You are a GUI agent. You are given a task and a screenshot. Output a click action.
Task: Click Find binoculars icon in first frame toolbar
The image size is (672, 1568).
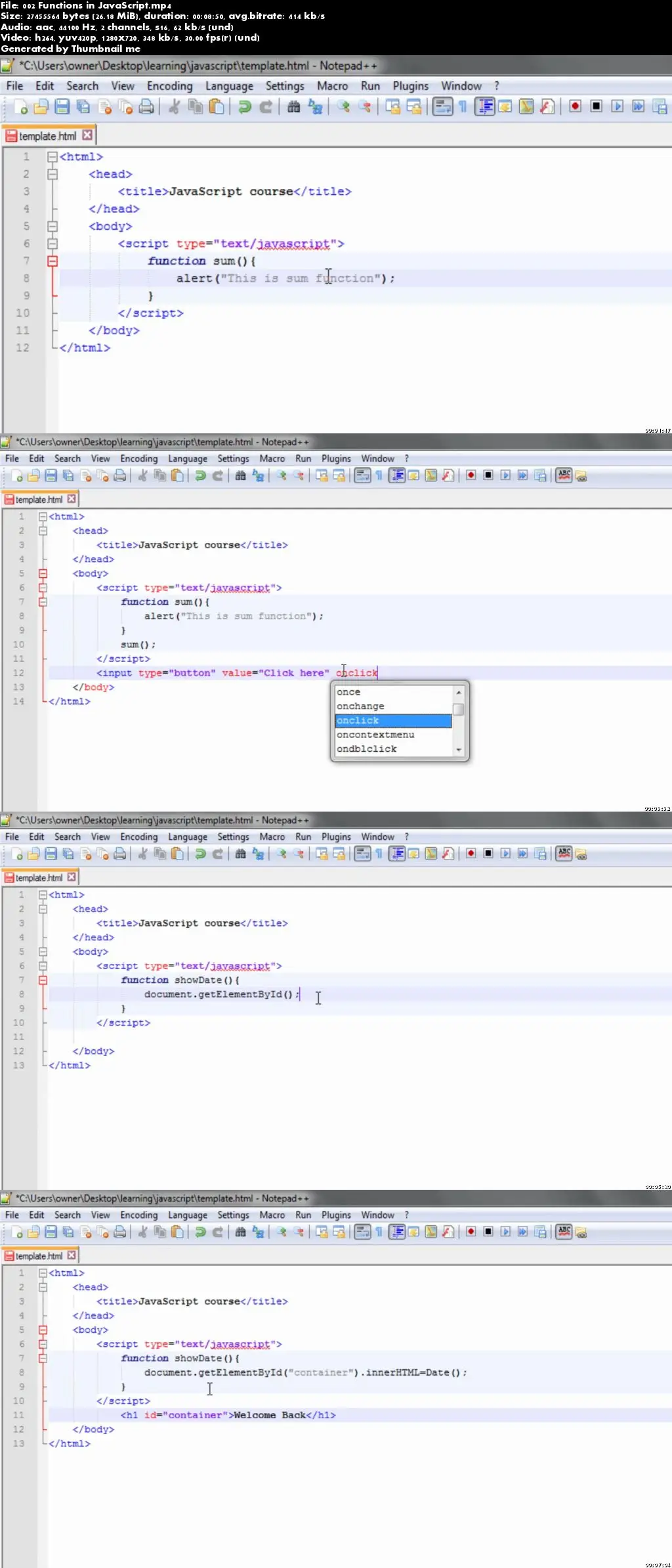click(x=294, y=107)
